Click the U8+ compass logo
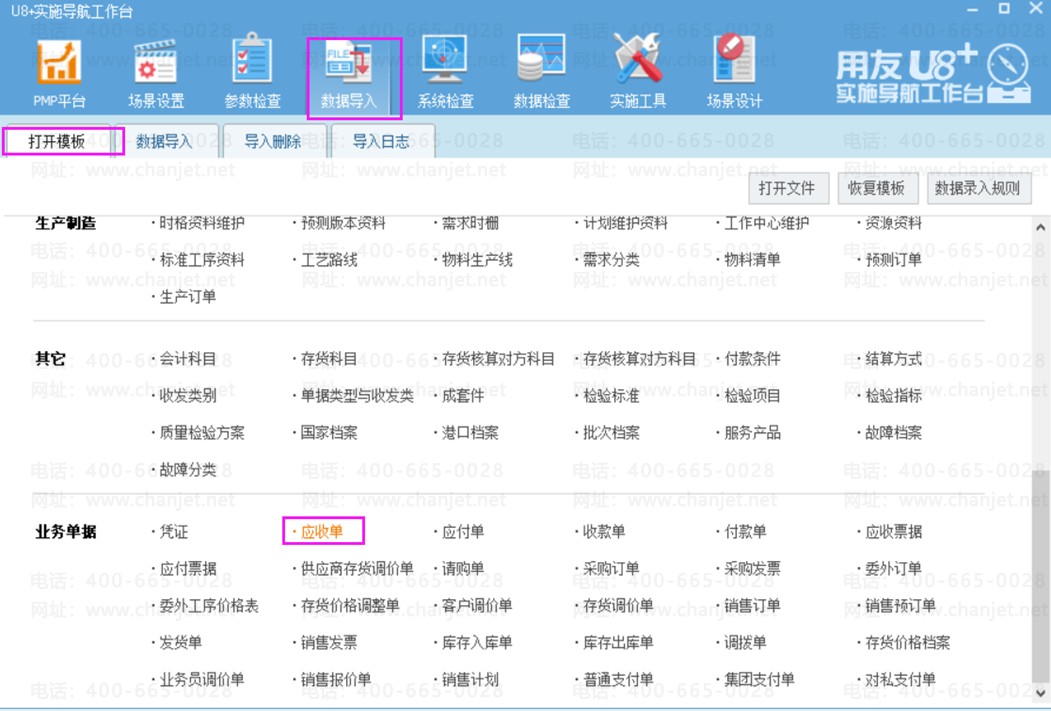This screenshot has height=711, width=1051. click(x=1008, y=72)
